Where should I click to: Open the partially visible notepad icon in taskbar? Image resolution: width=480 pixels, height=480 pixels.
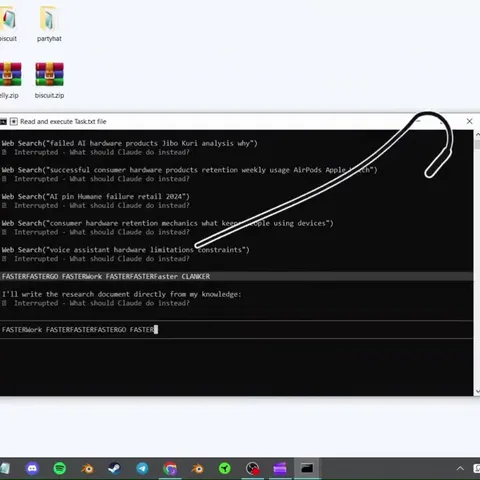5,468
